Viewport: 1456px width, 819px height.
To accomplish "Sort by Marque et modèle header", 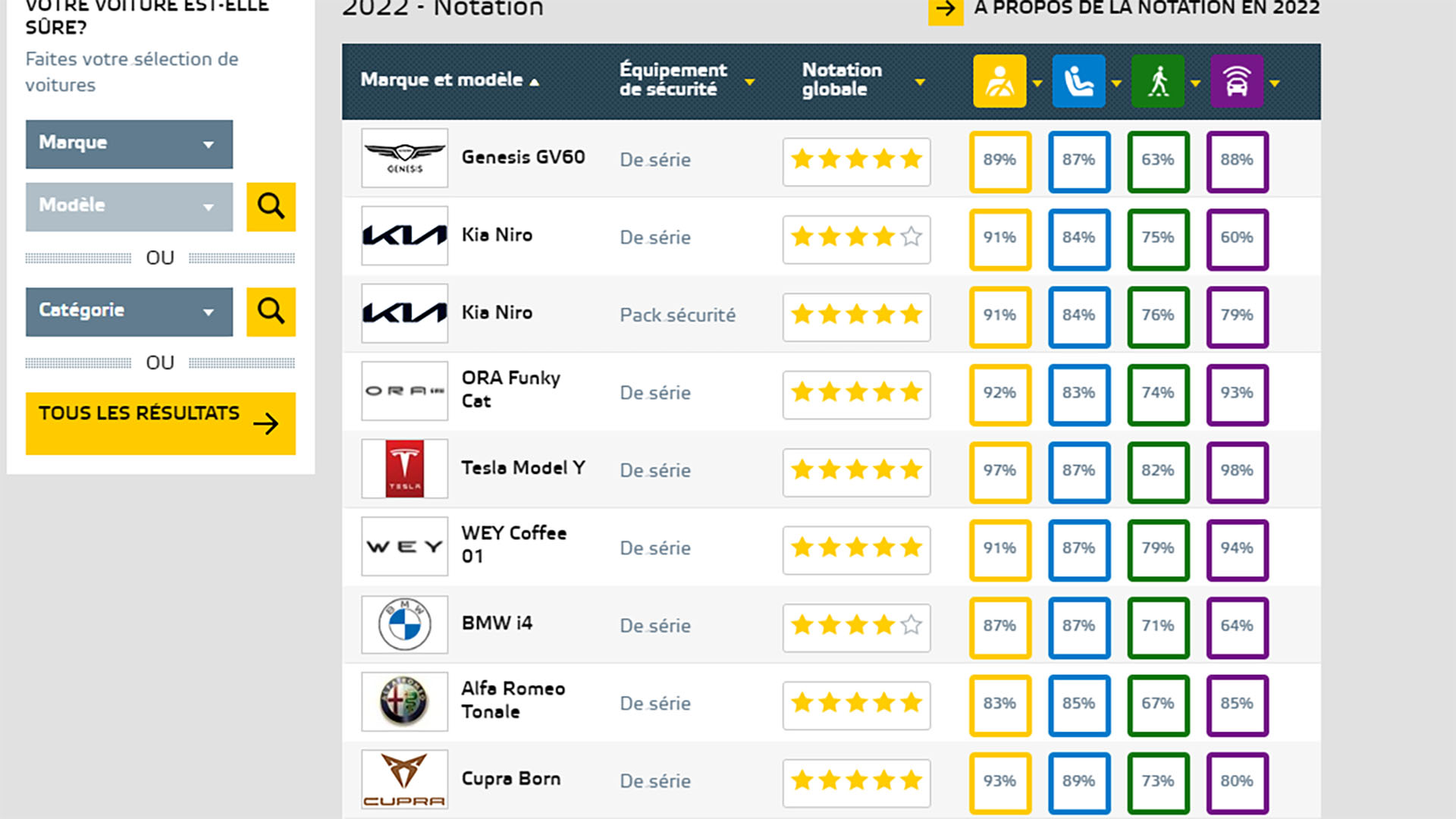I will tap(450, 80).
